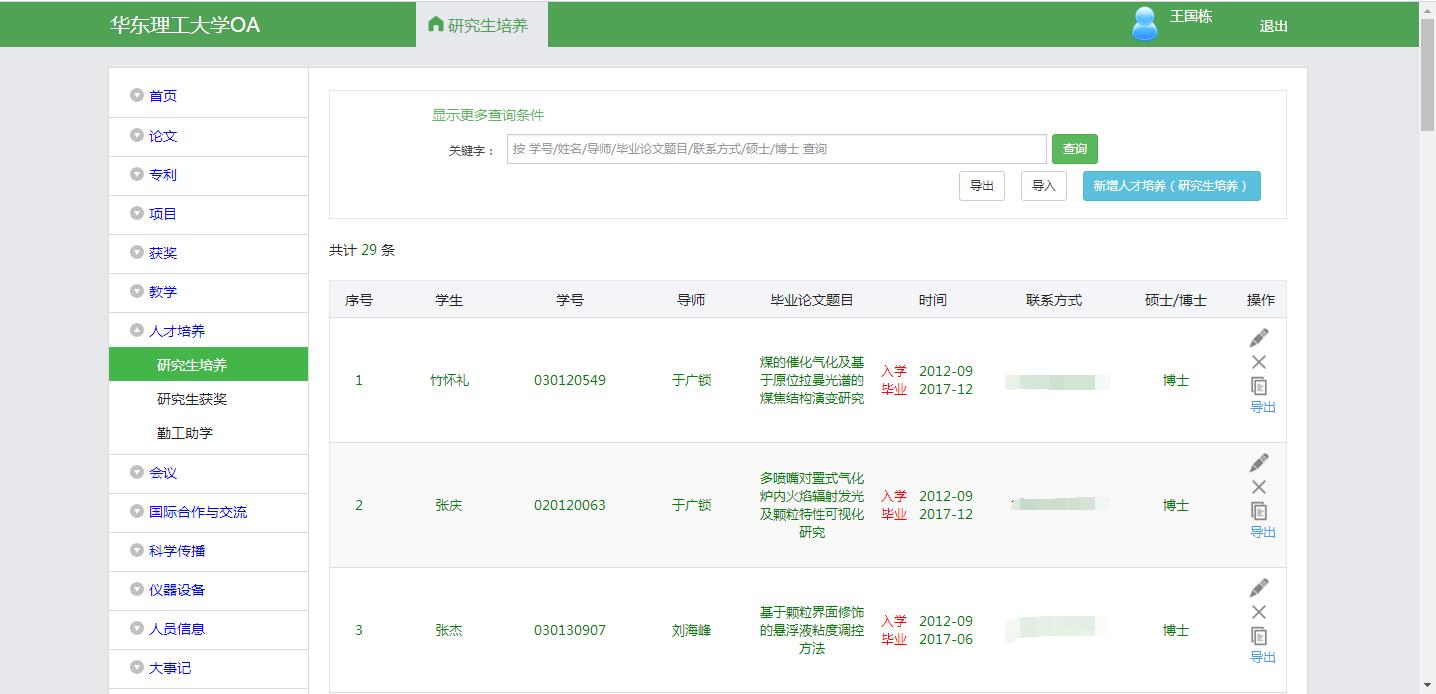Switch to the 研究生培养 top tab
This screenshot has height=694, width=1436.
(x=481, y=25)
